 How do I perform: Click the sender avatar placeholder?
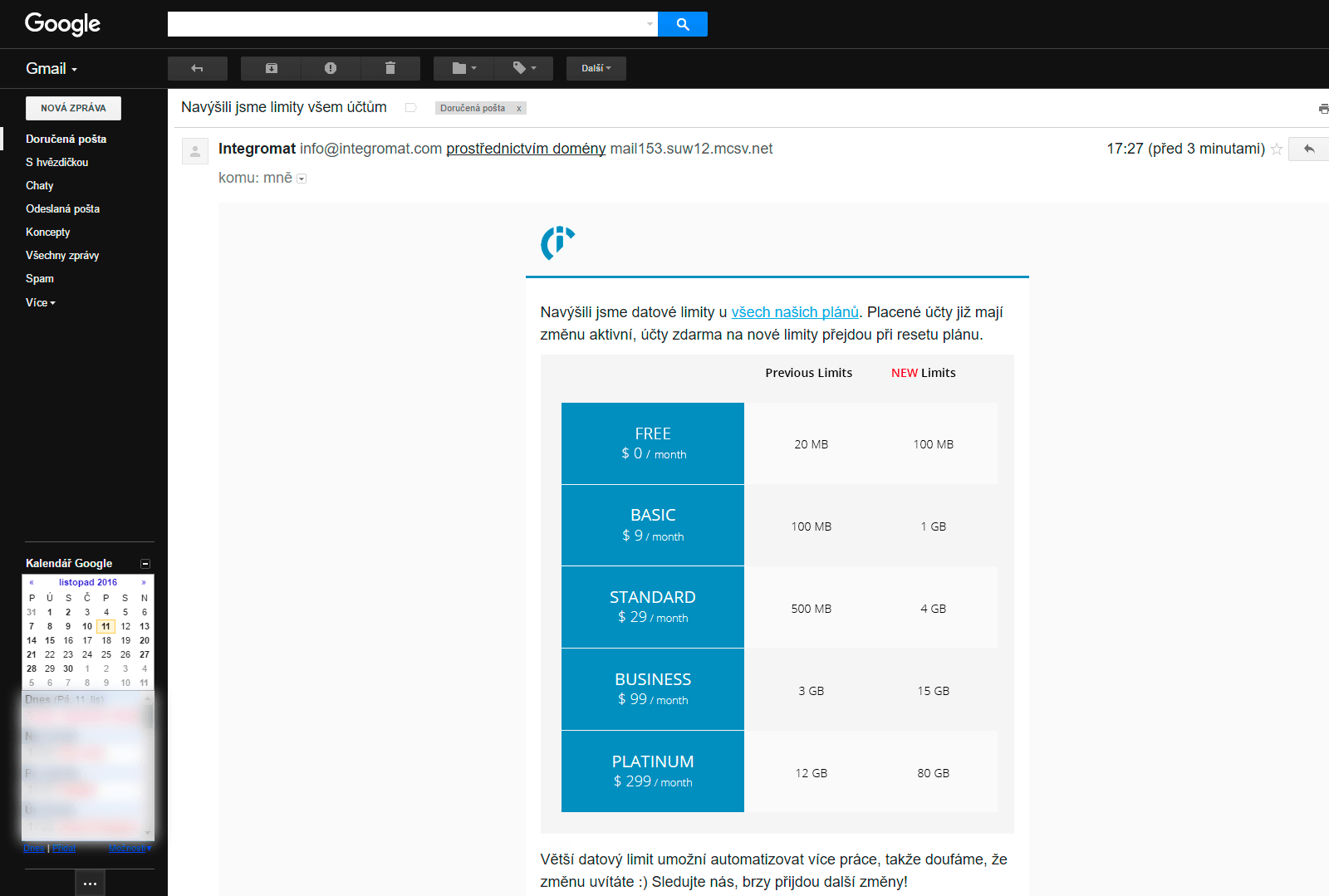(195, 151)
